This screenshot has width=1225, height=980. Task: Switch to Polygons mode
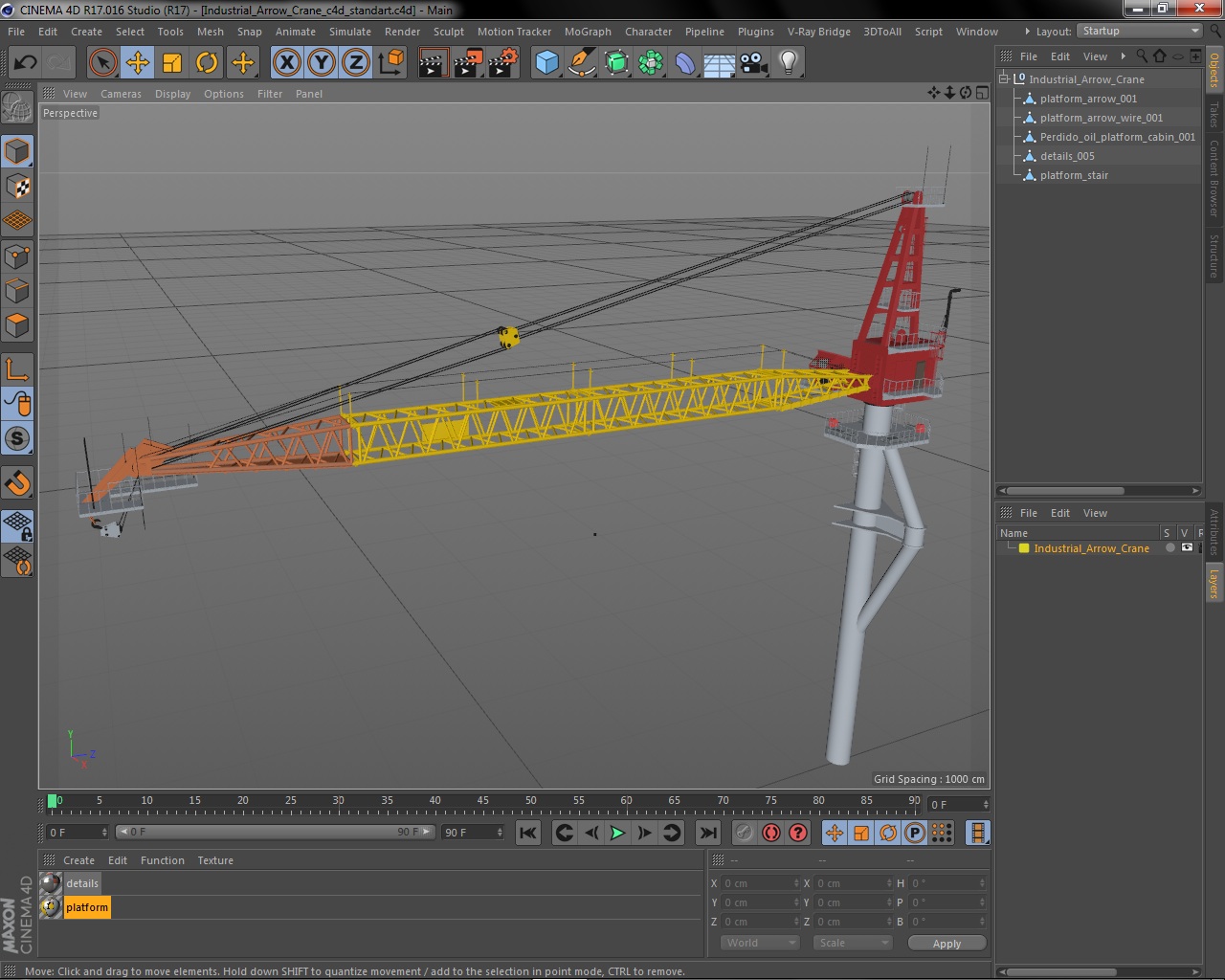coord(17,325)
